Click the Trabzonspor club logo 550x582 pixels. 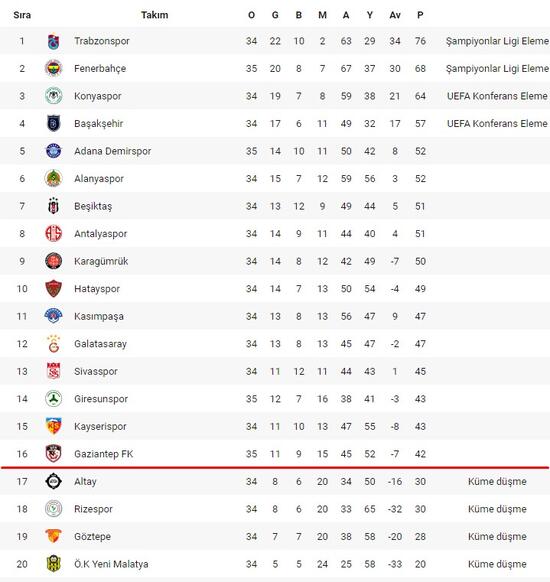[x=53, y=41]
